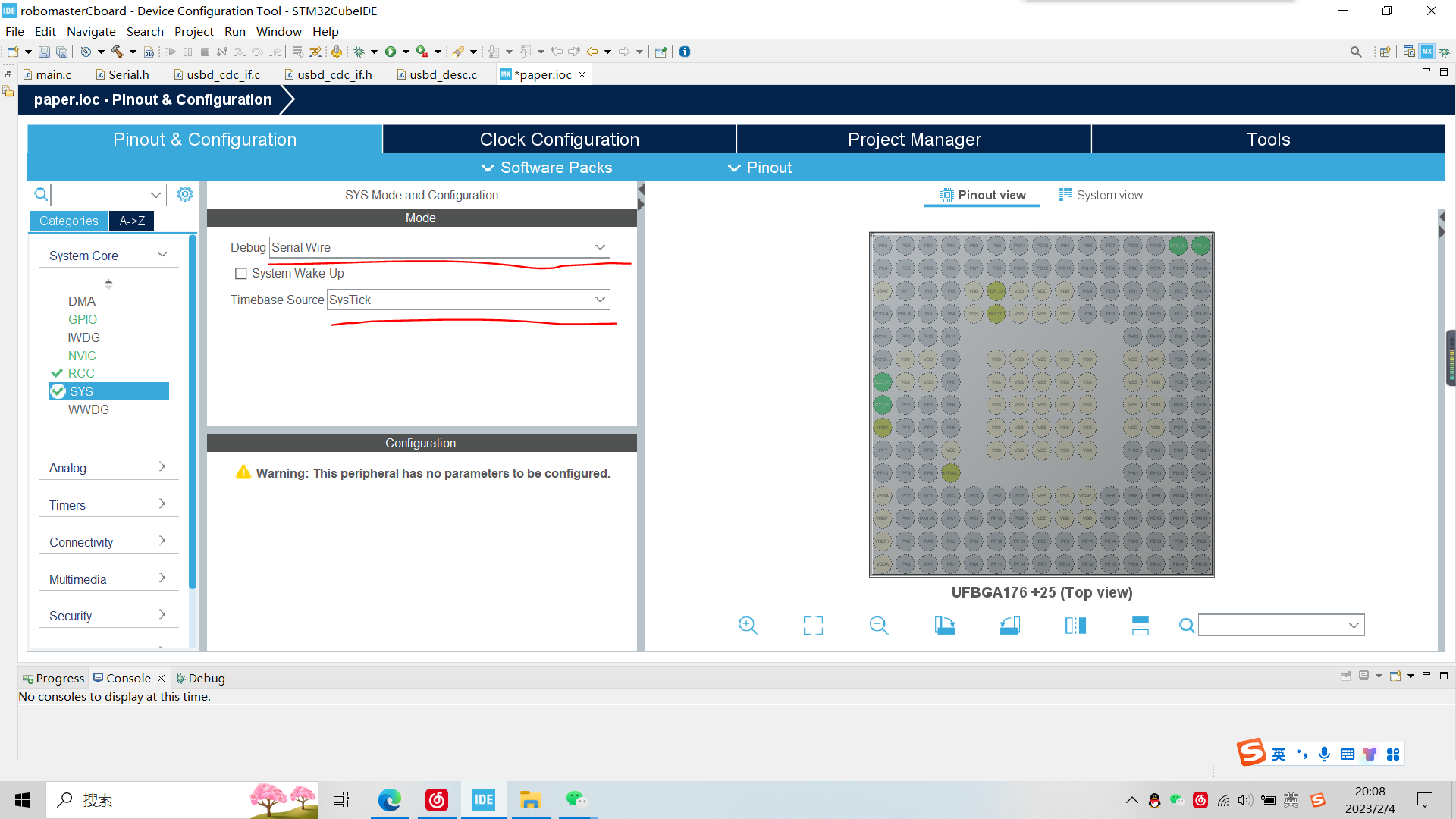Screen dimensions: 1456x819
Task: Toggle System Wake-Up checkbox
Action: 240,273
